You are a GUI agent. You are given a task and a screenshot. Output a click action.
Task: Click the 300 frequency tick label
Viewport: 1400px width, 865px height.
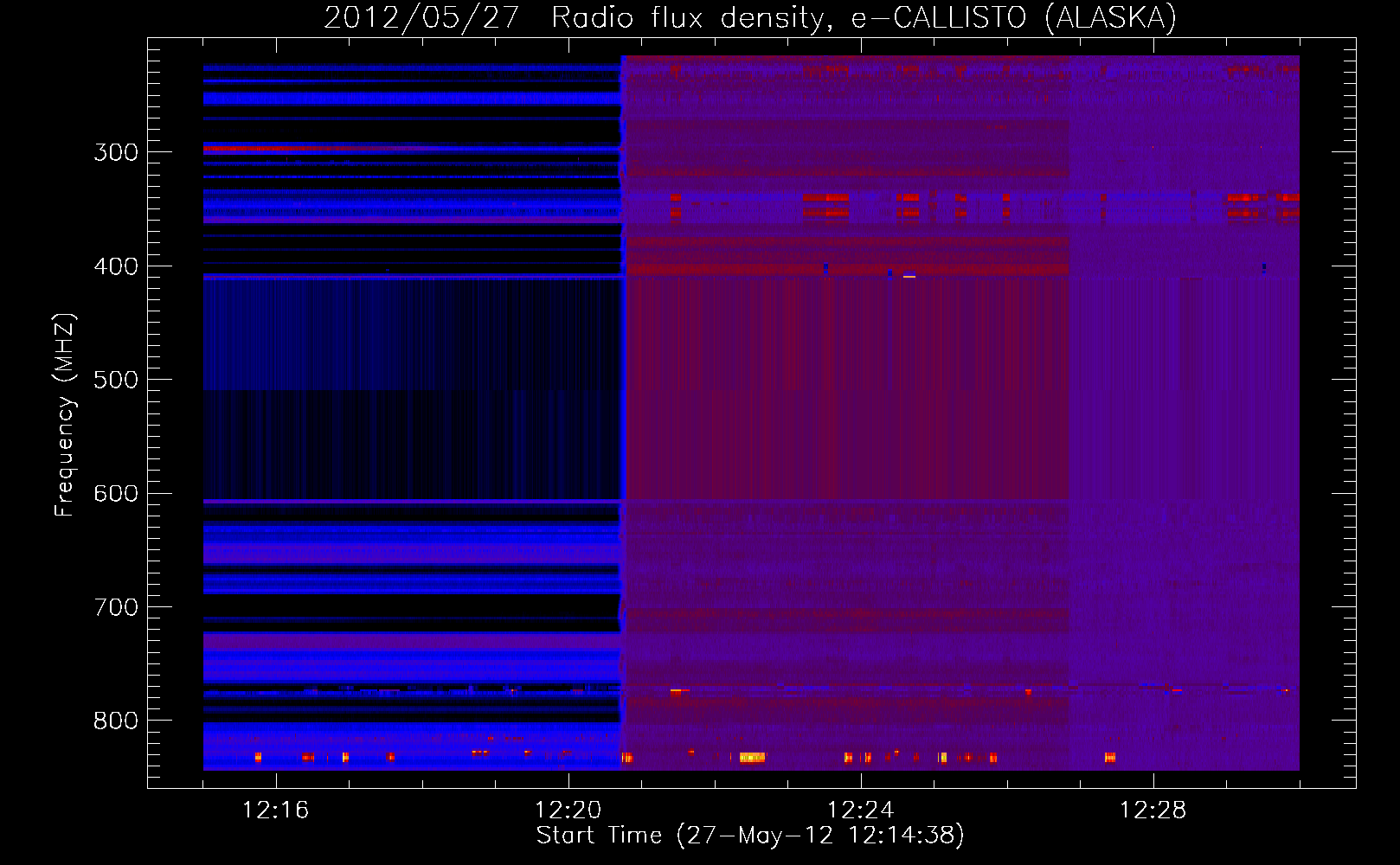(x=116, y=152)
